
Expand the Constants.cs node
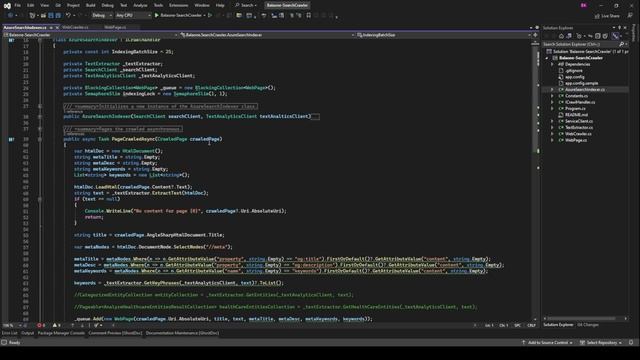[552, 96]
